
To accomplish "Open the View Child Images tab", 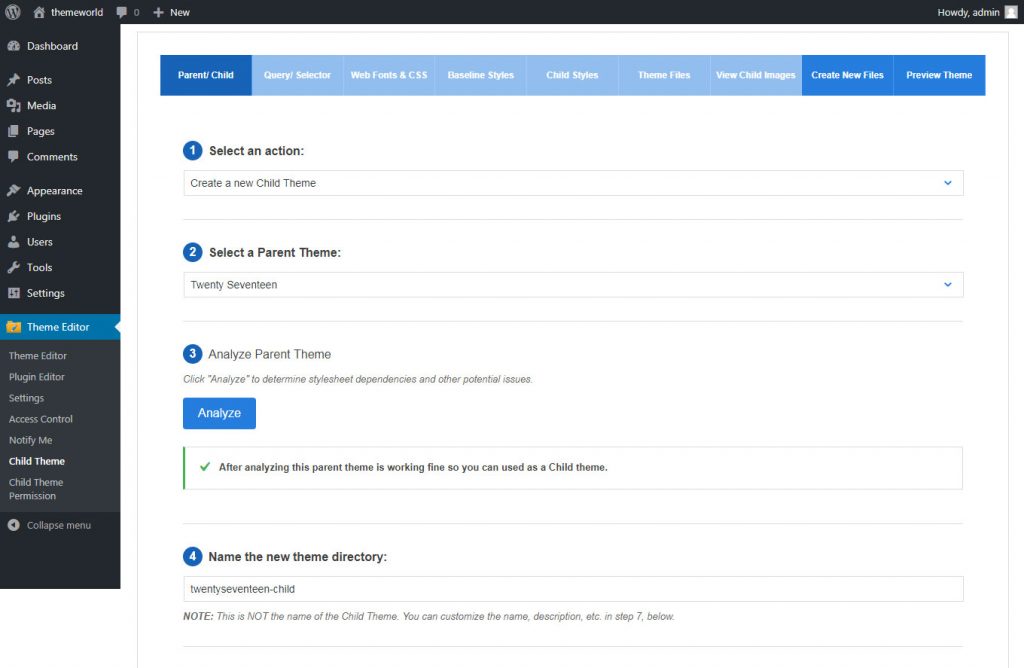I will [756, 75].
